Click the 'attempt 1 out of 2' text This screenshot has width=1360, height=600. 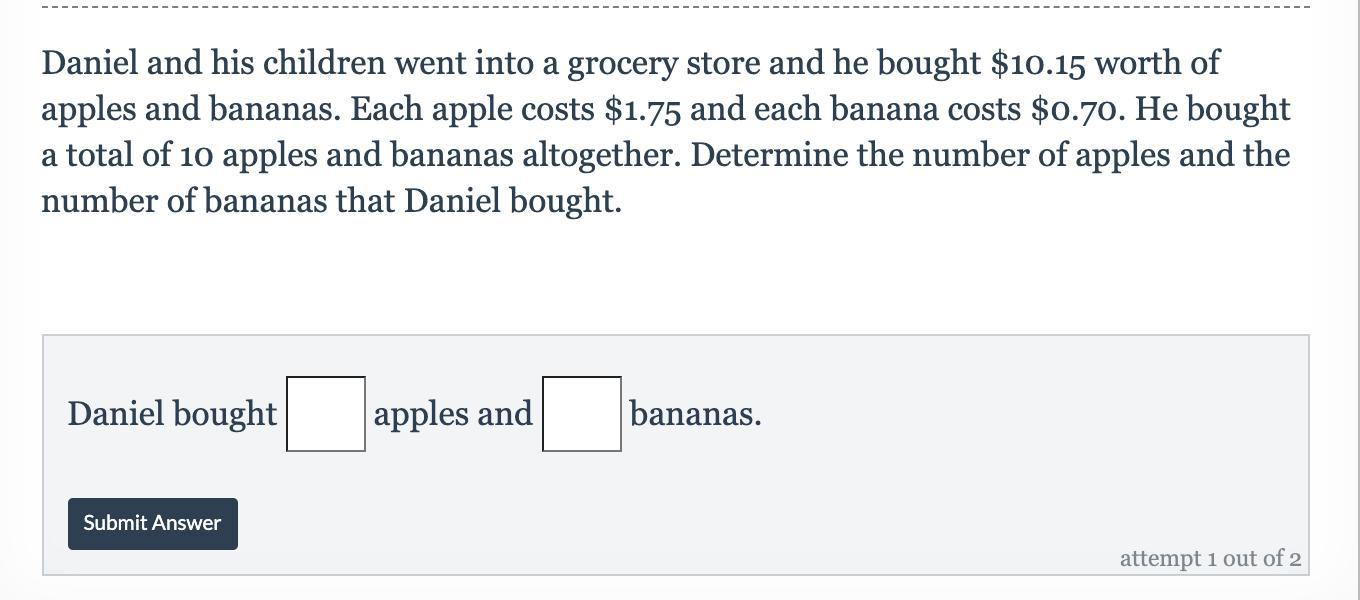[x=1210, y=558]
